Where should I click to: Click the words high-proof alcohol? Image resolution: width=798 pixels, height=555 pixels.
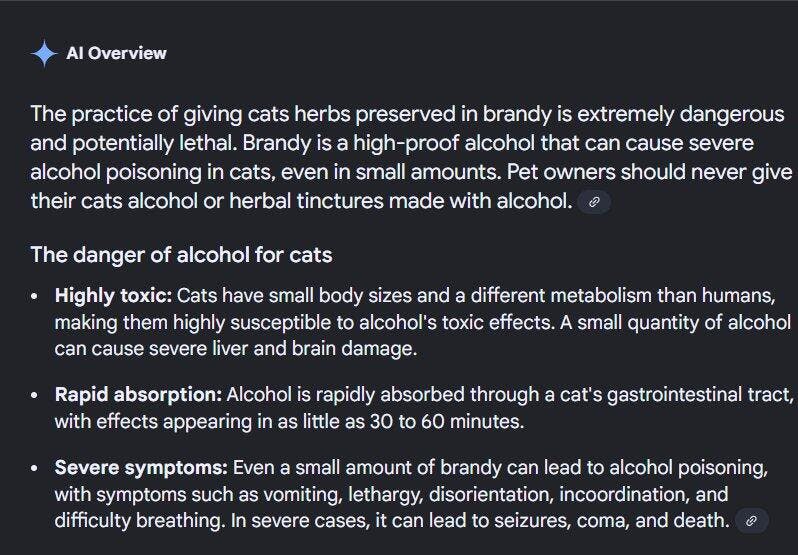coord(444,143)
